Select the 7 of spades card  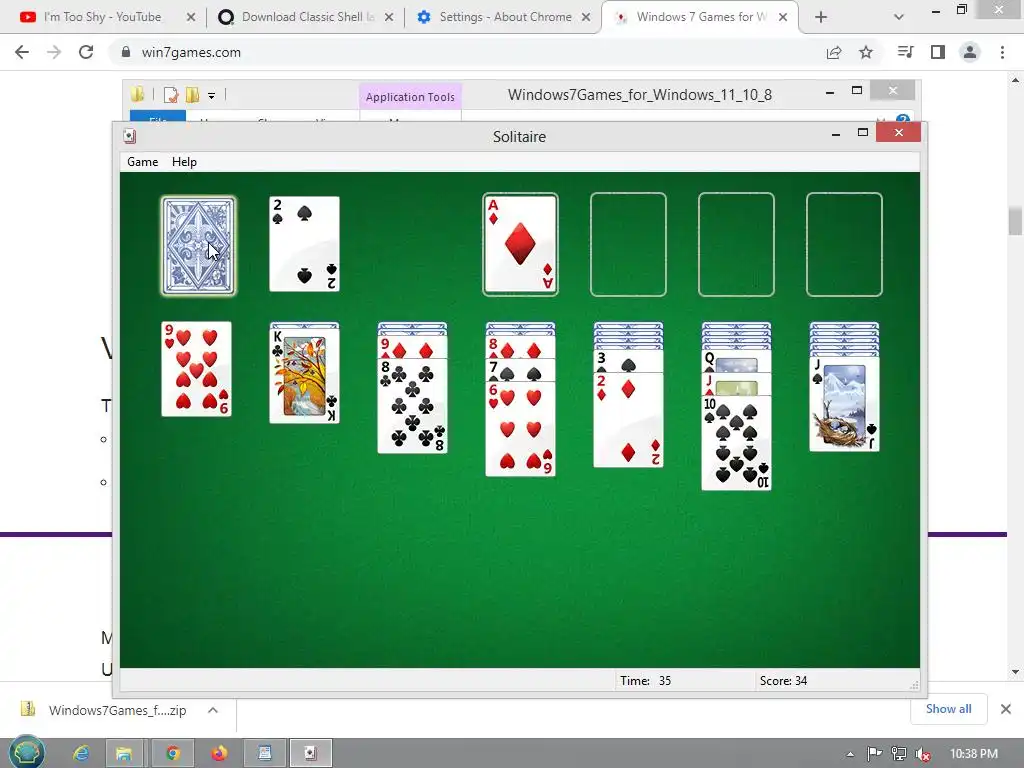(x=520, y=371)
